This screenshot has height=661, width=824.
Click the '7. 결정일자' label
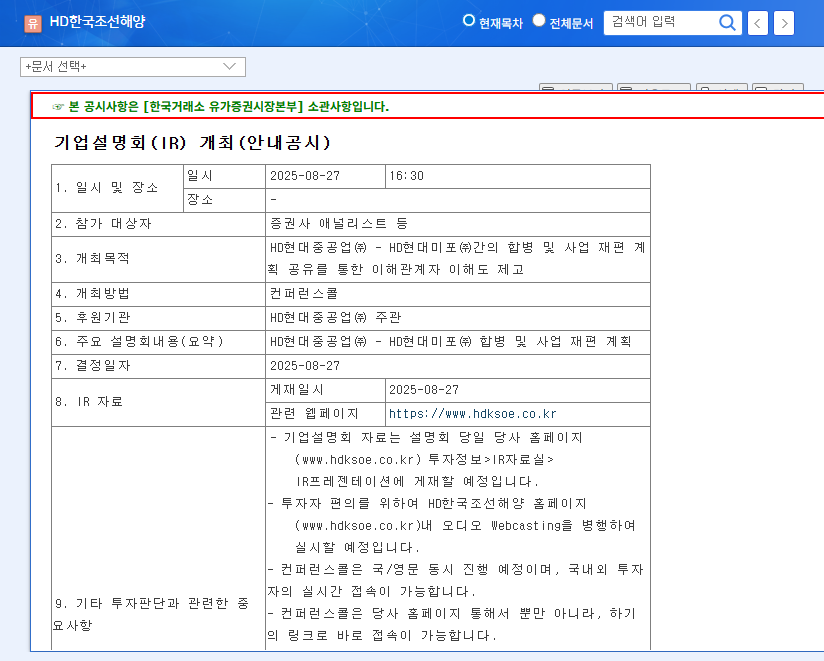tap(92, 366)
